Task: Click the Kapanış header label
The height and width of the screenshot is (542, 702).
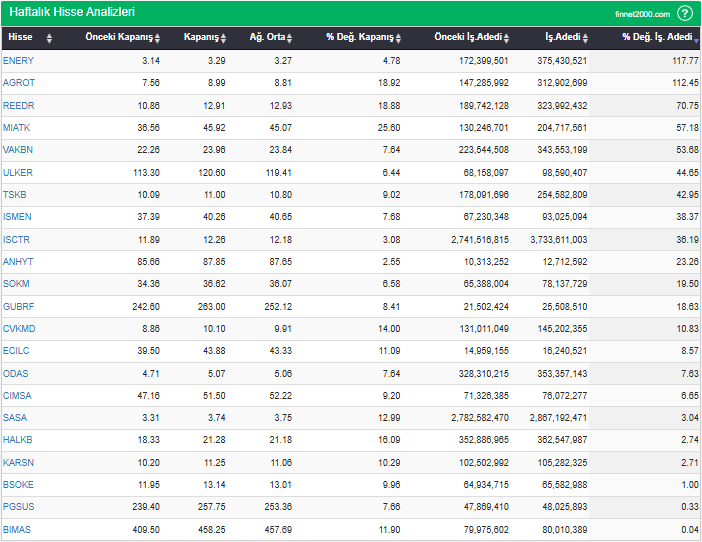Action: pyautogui.click(x=201, y=37)
